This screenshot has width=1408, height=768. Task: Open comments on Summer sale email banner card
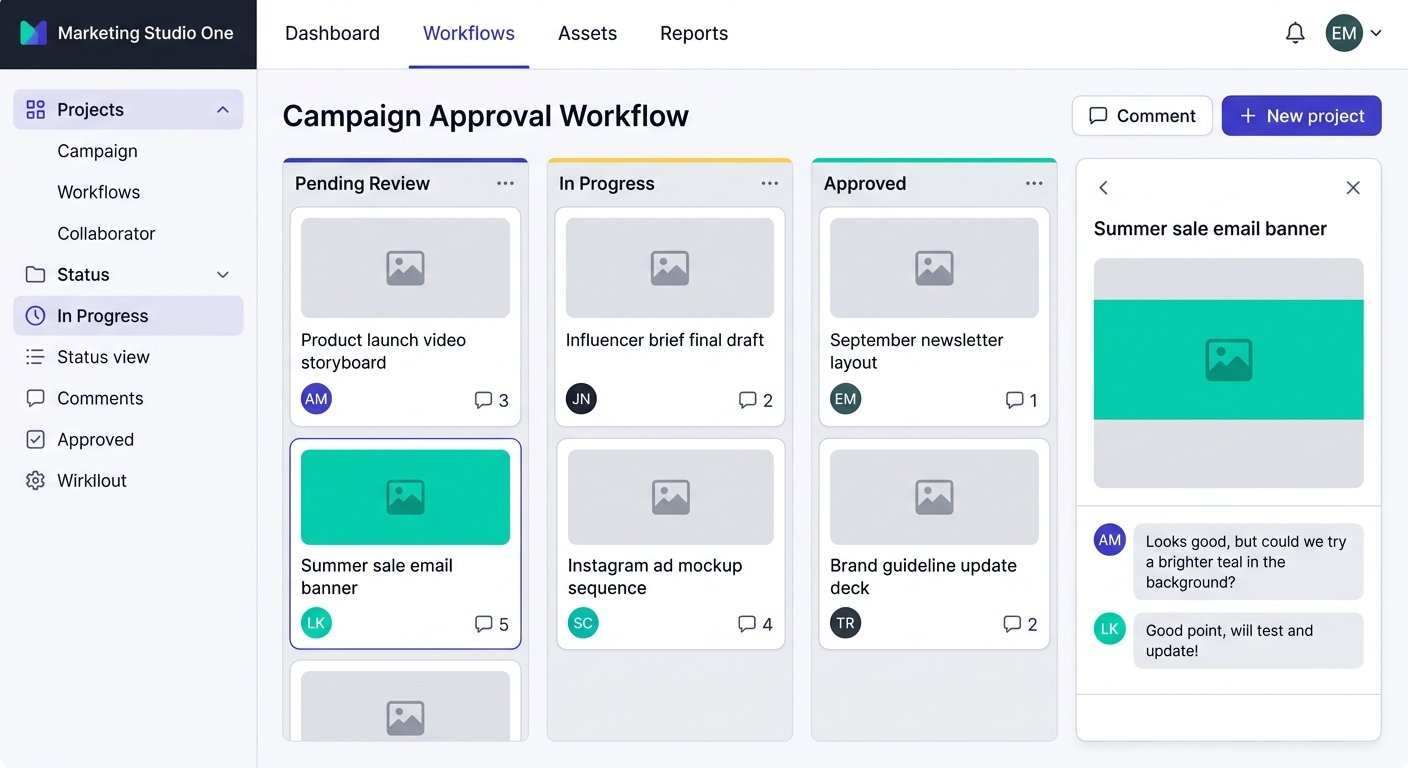[x=491, y=624]
